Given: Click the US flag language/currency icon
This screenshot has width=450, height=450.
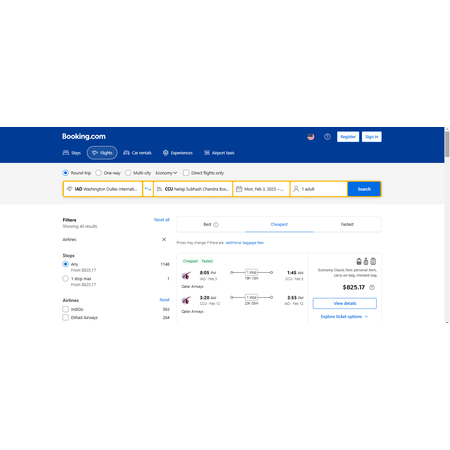Looking at the screenshot, I should (x=311, y=137).
